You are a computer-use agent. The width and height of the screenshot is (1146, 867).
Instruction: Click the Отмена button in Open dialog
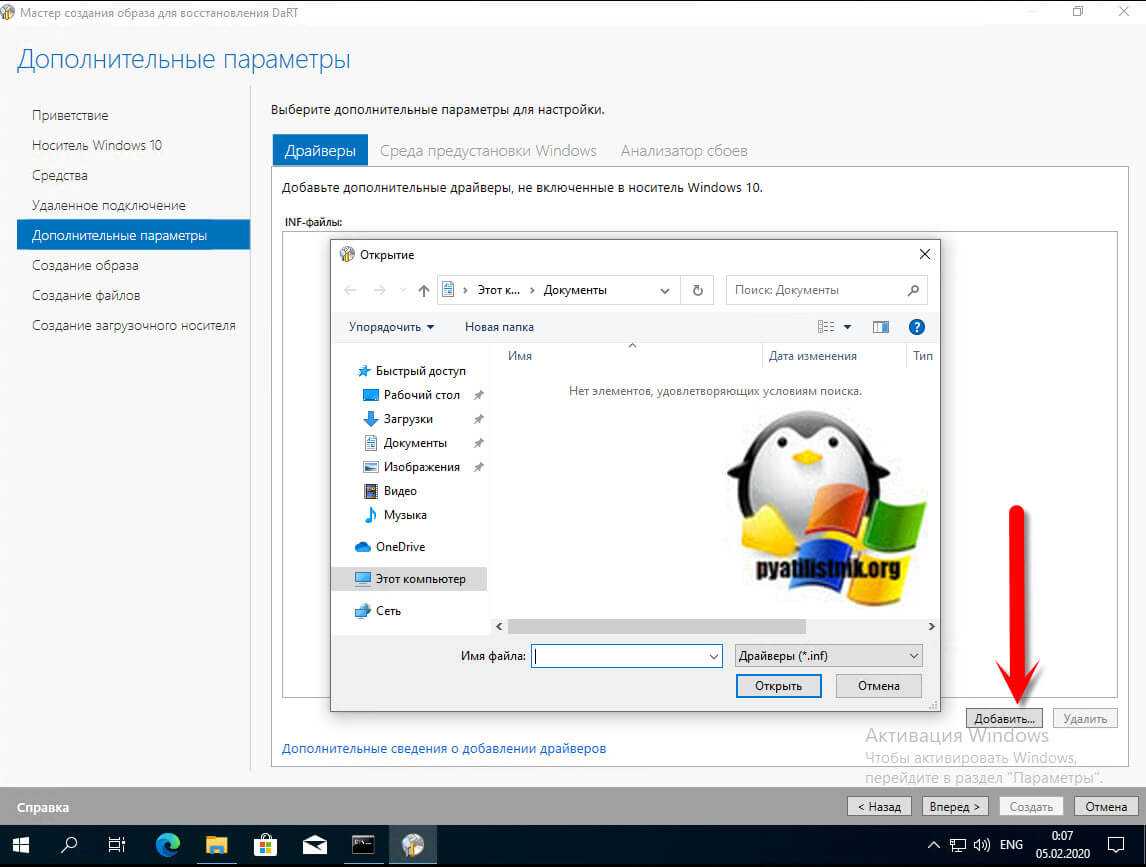coord(878,686)
